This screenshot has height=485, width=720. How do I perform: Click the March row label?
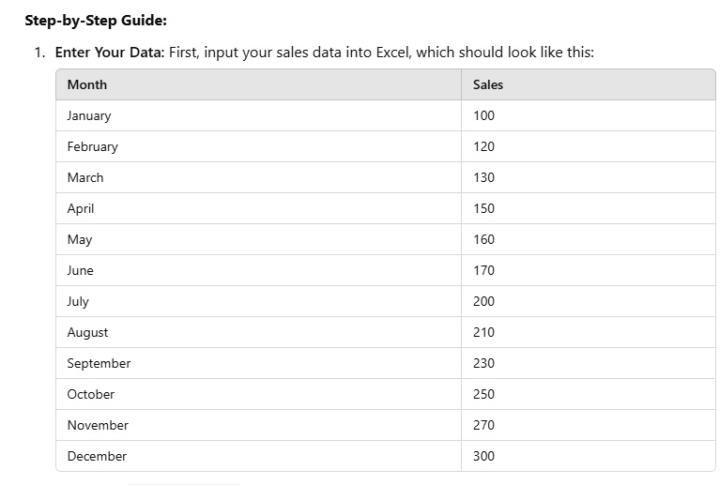point(85,178)
